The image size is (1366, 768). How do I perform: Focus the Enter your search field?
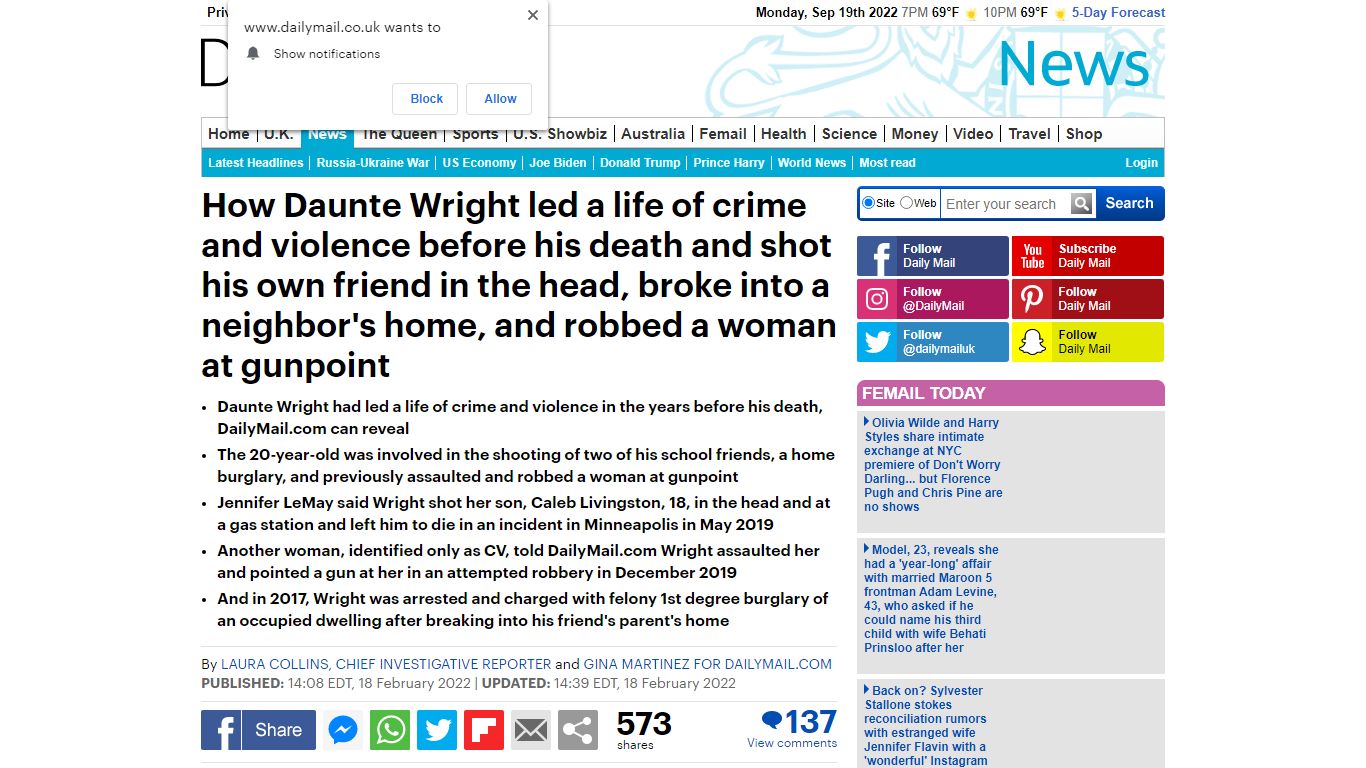1005,204
